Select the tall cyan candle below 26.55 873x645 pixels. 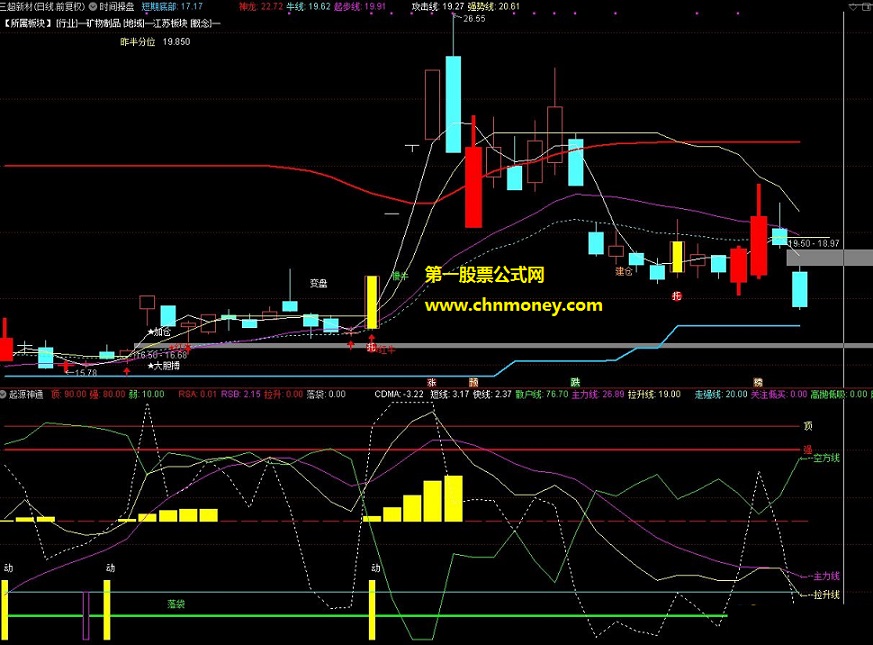click(x=453, y=104)
